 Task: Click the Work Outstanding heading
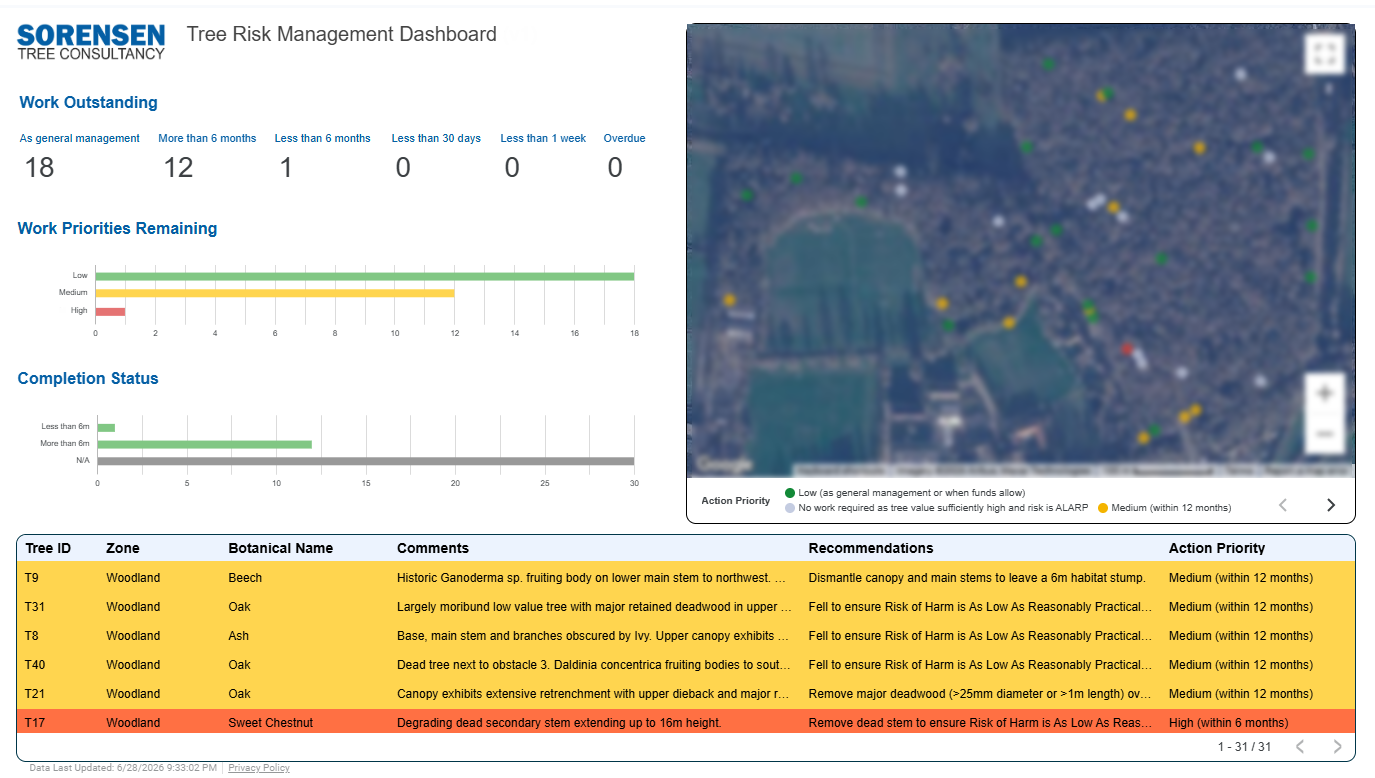point(88,102)
